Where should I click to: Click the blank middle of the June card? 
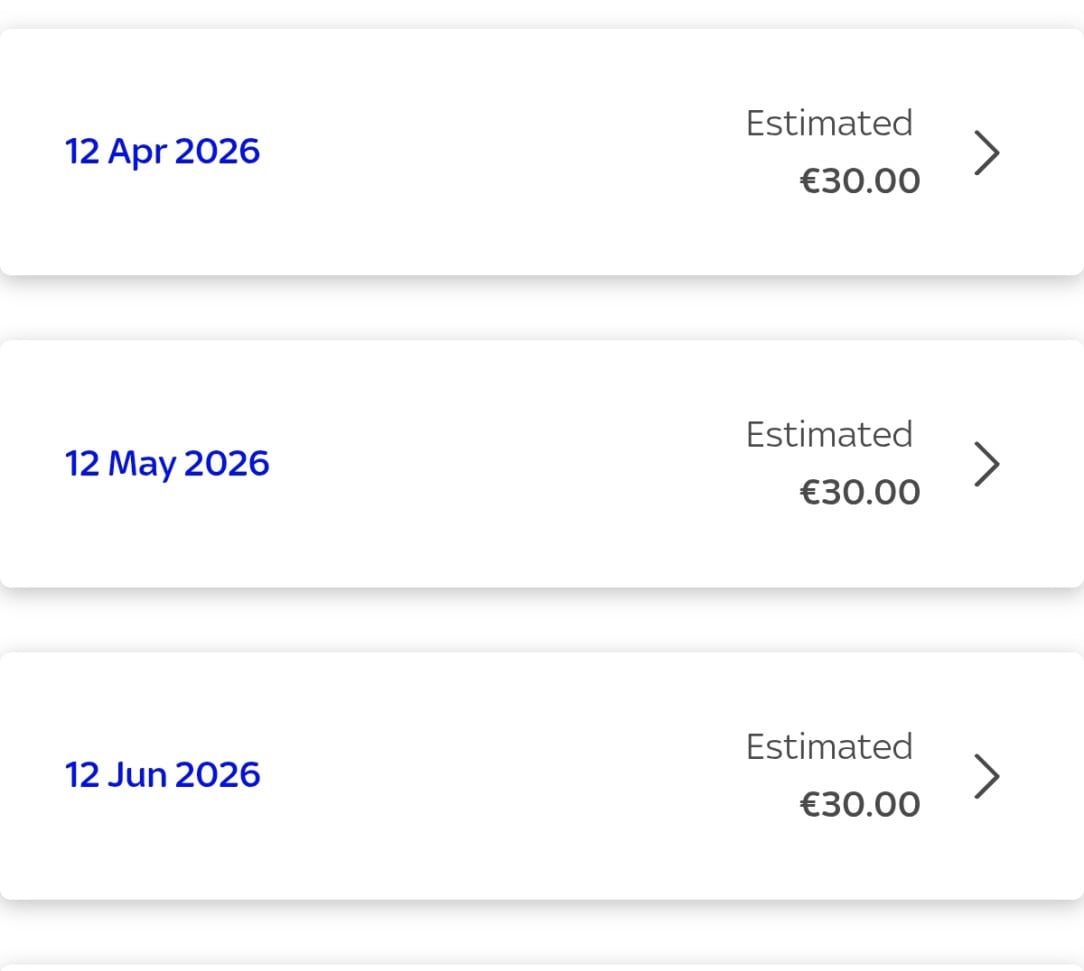coord(500,776)
